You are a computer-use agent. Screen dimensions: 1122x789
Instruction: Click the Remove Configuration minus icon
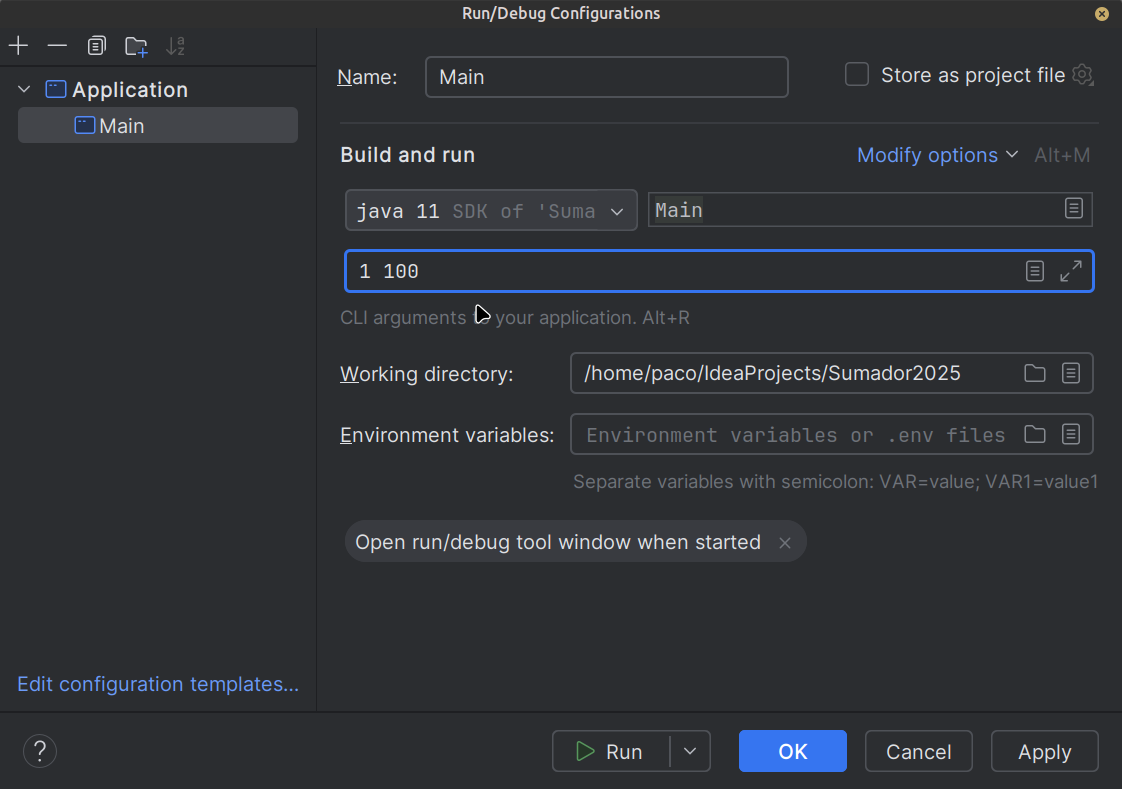tap(57, 46)
